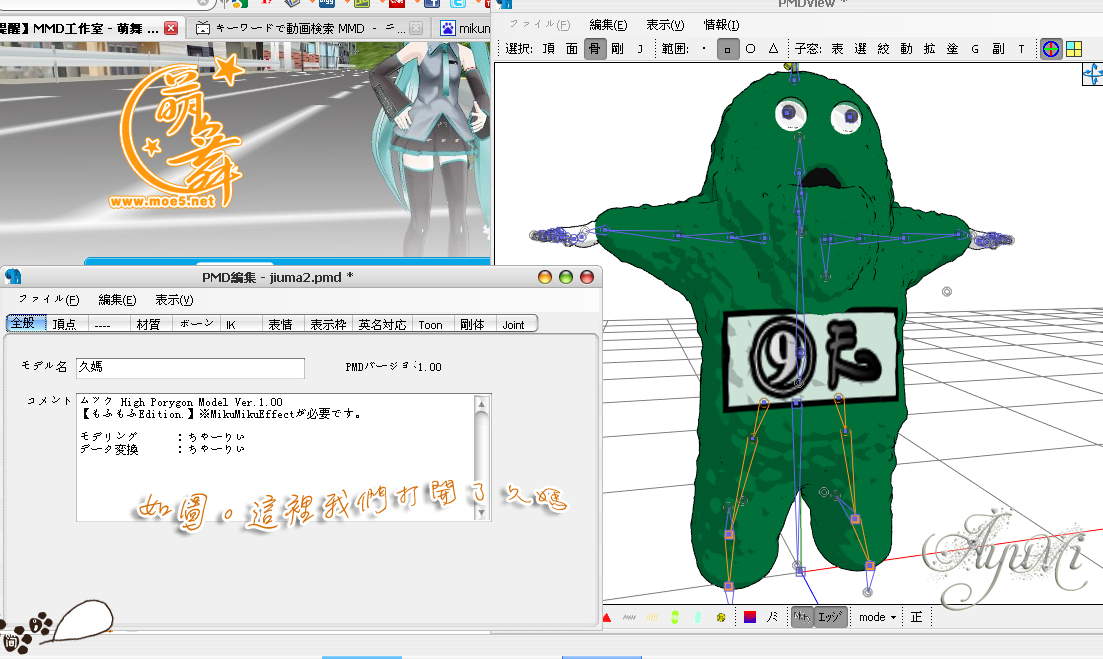Click the gray hatched lines display icon

coord(630,618)
